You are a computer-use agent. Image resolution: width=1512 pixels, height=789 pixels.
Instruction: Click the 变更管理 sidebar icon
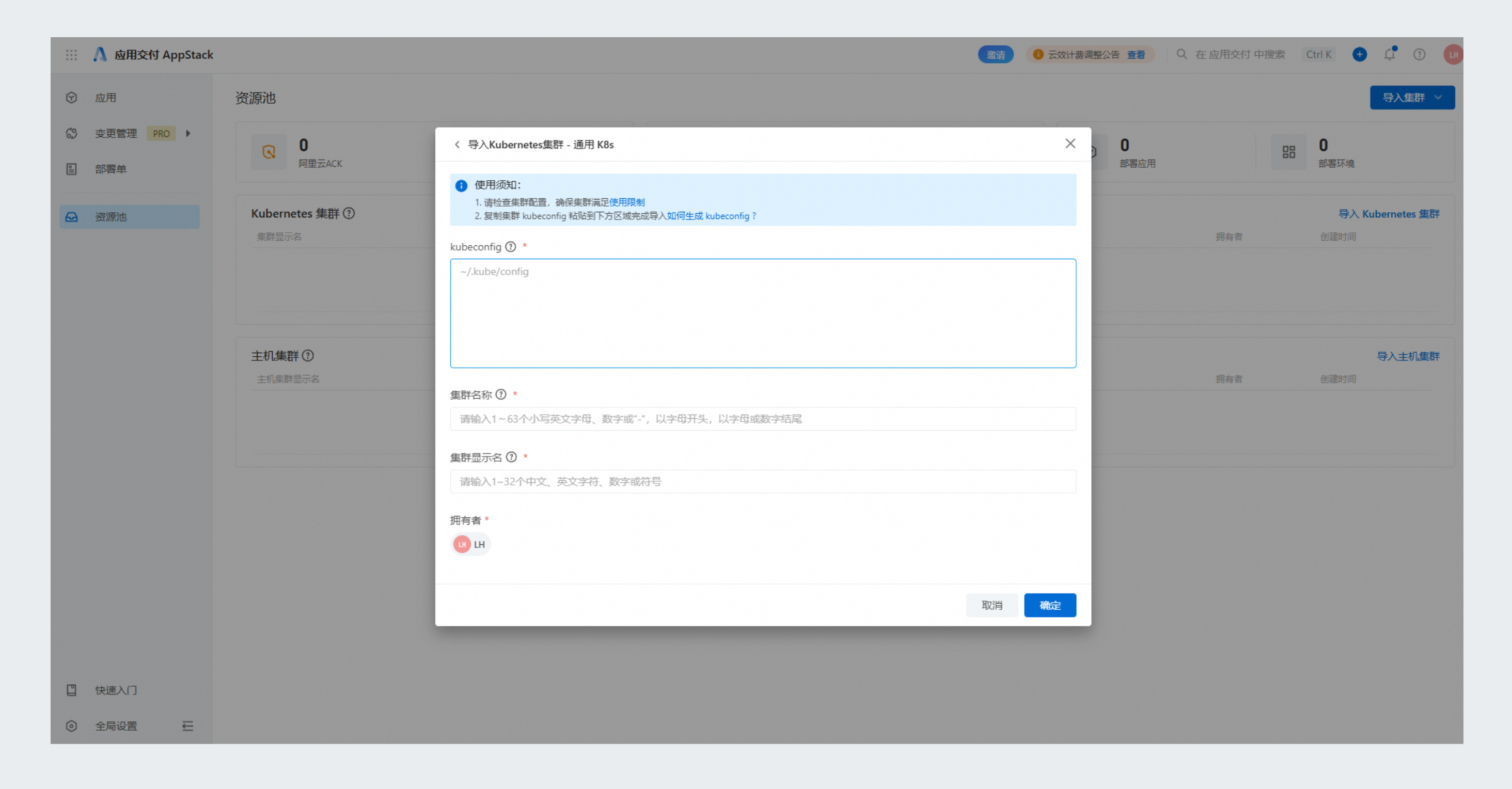point(72,133)
